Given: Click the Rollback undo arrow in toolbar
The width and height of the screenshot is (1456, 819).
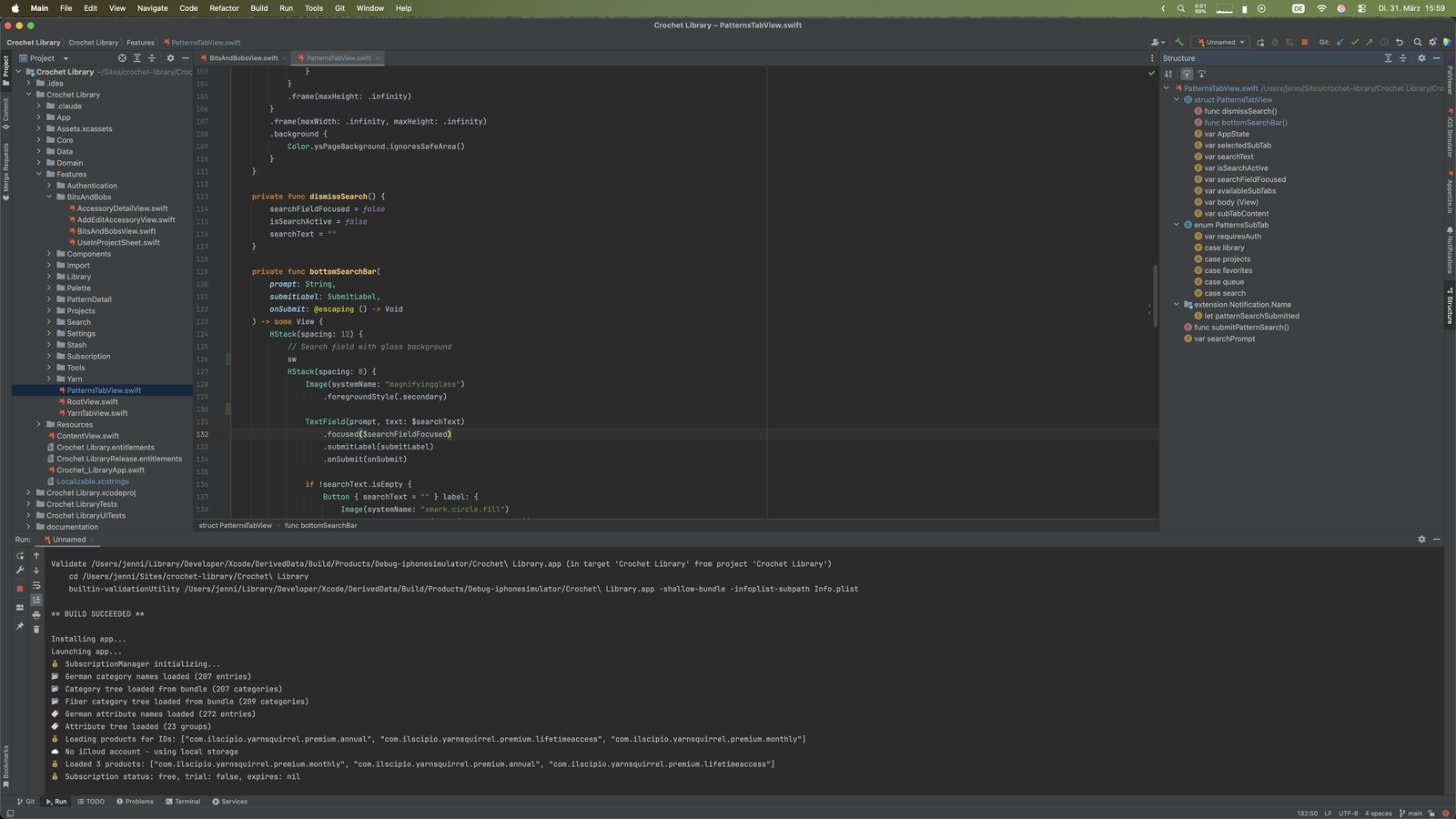Looking at the screenshot, I should [1400, 42].
